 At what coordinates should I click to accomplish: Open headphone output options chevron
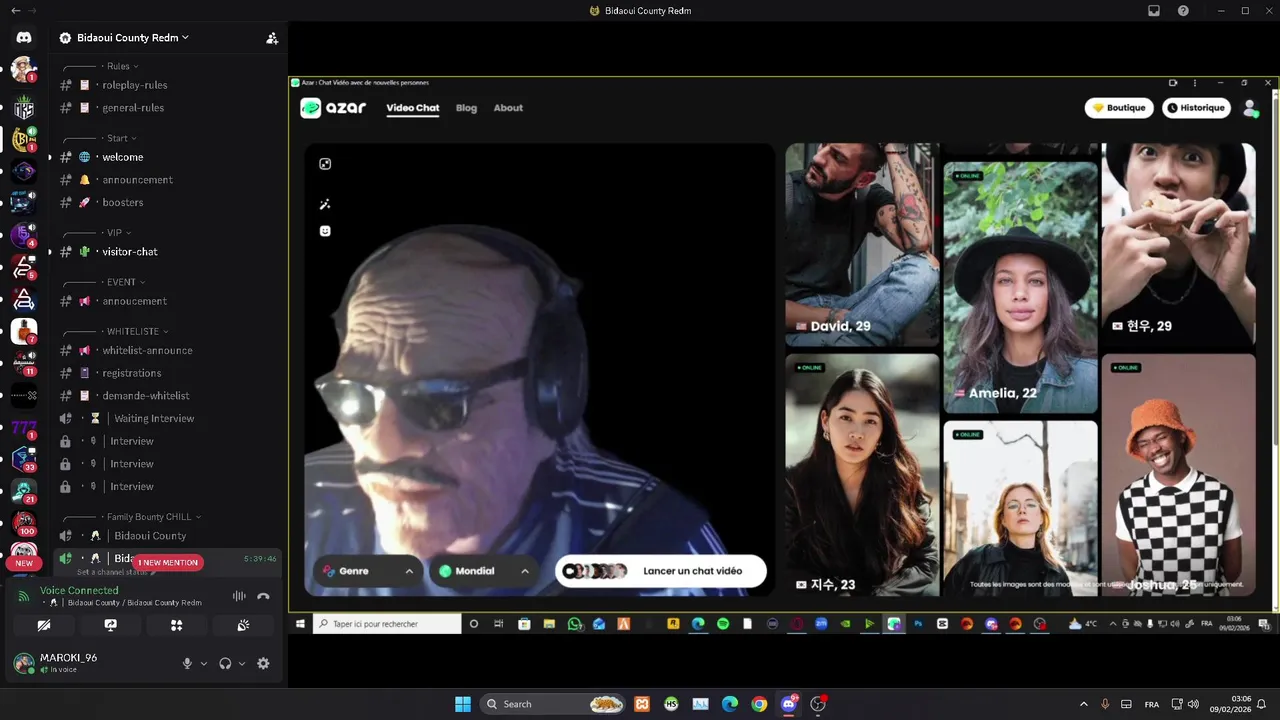coord(242,663)
